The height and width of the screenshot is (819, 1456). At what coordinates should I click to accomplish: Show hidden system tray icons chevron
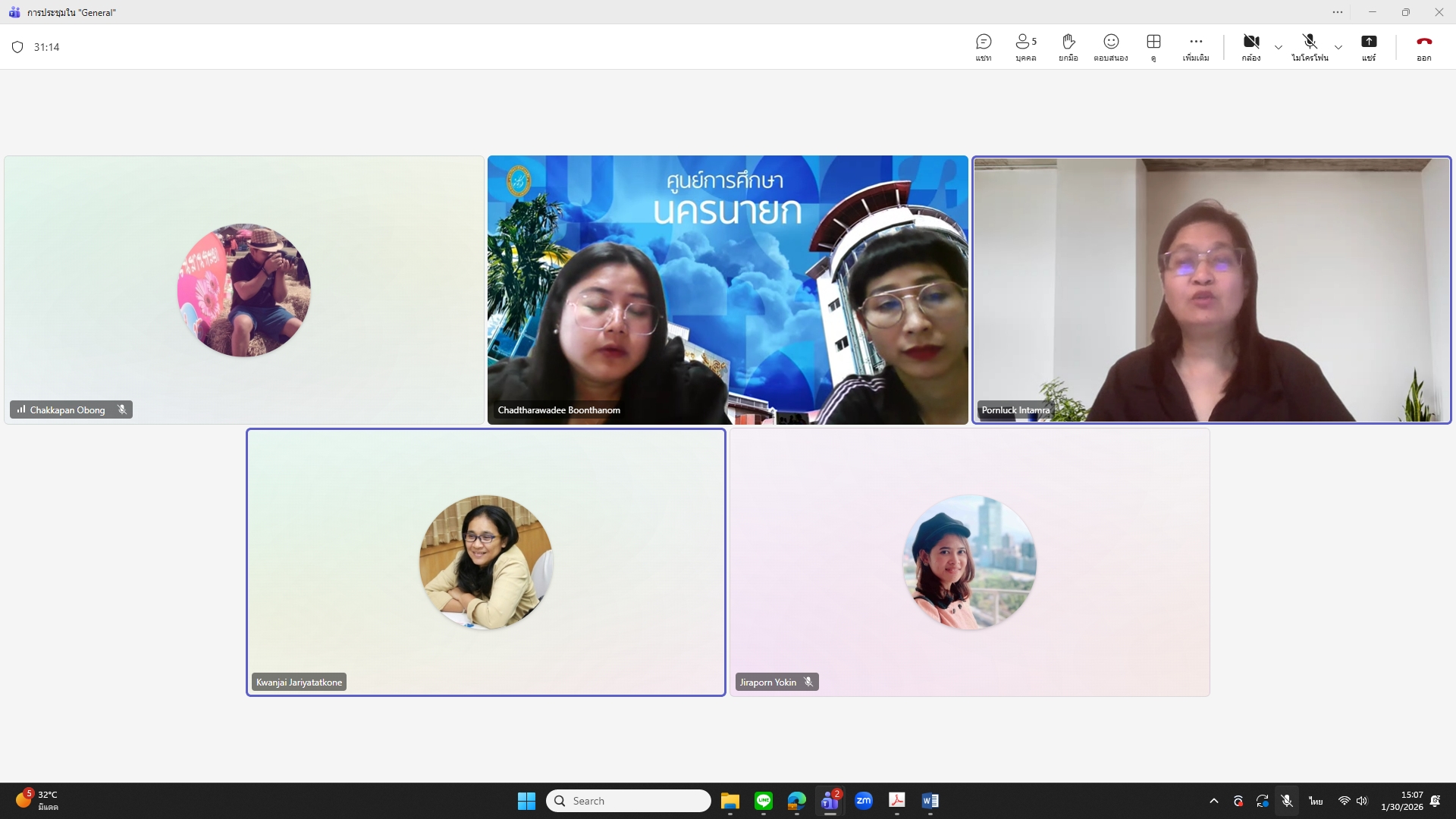1213,801
